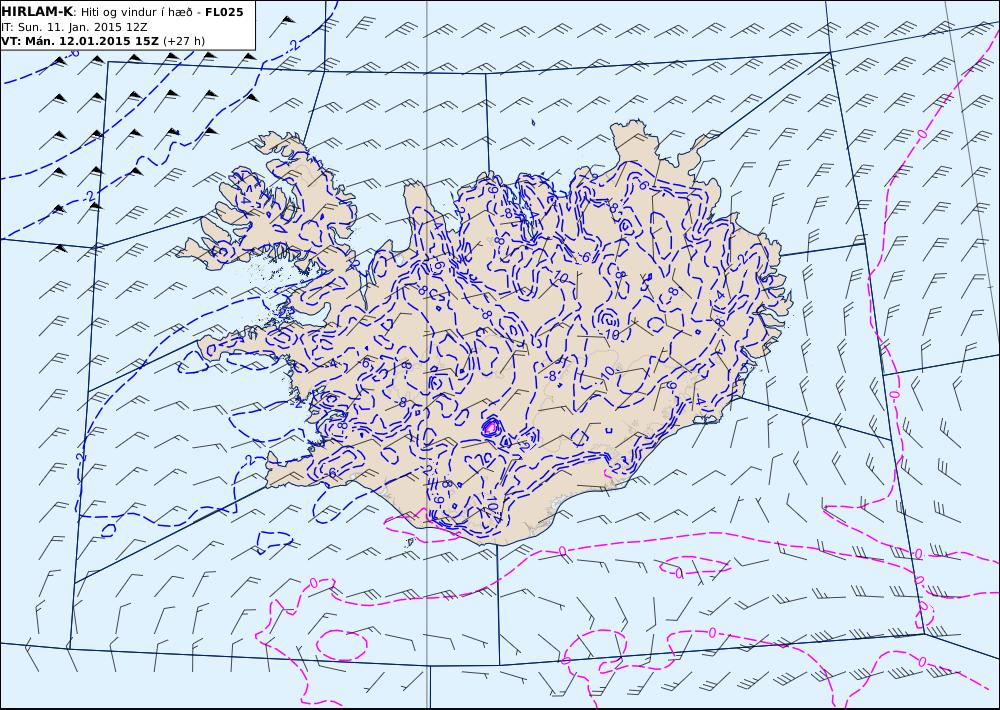Select the FL025 flight level label
This screenshot has width=1000, height=710.
[x=224, y=12]
